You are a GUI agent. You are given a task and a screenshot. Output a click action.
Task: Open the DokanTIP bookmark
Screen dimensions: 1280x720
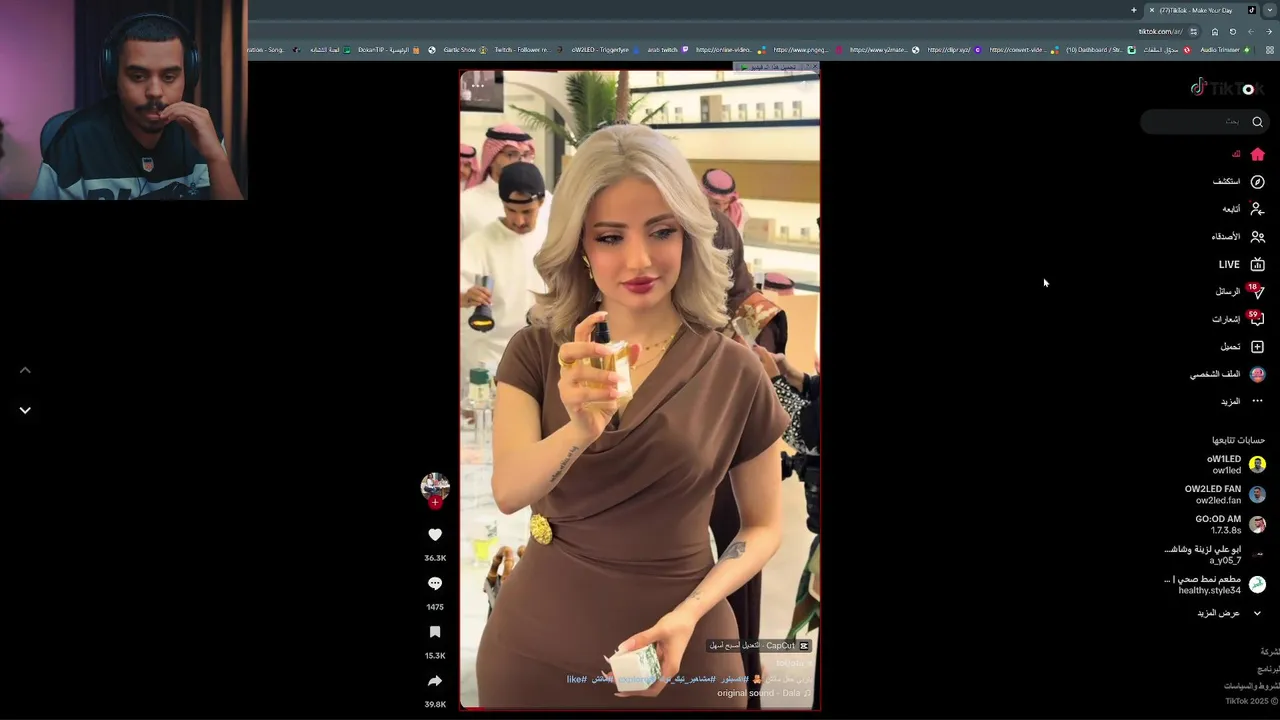pos(389,49)
